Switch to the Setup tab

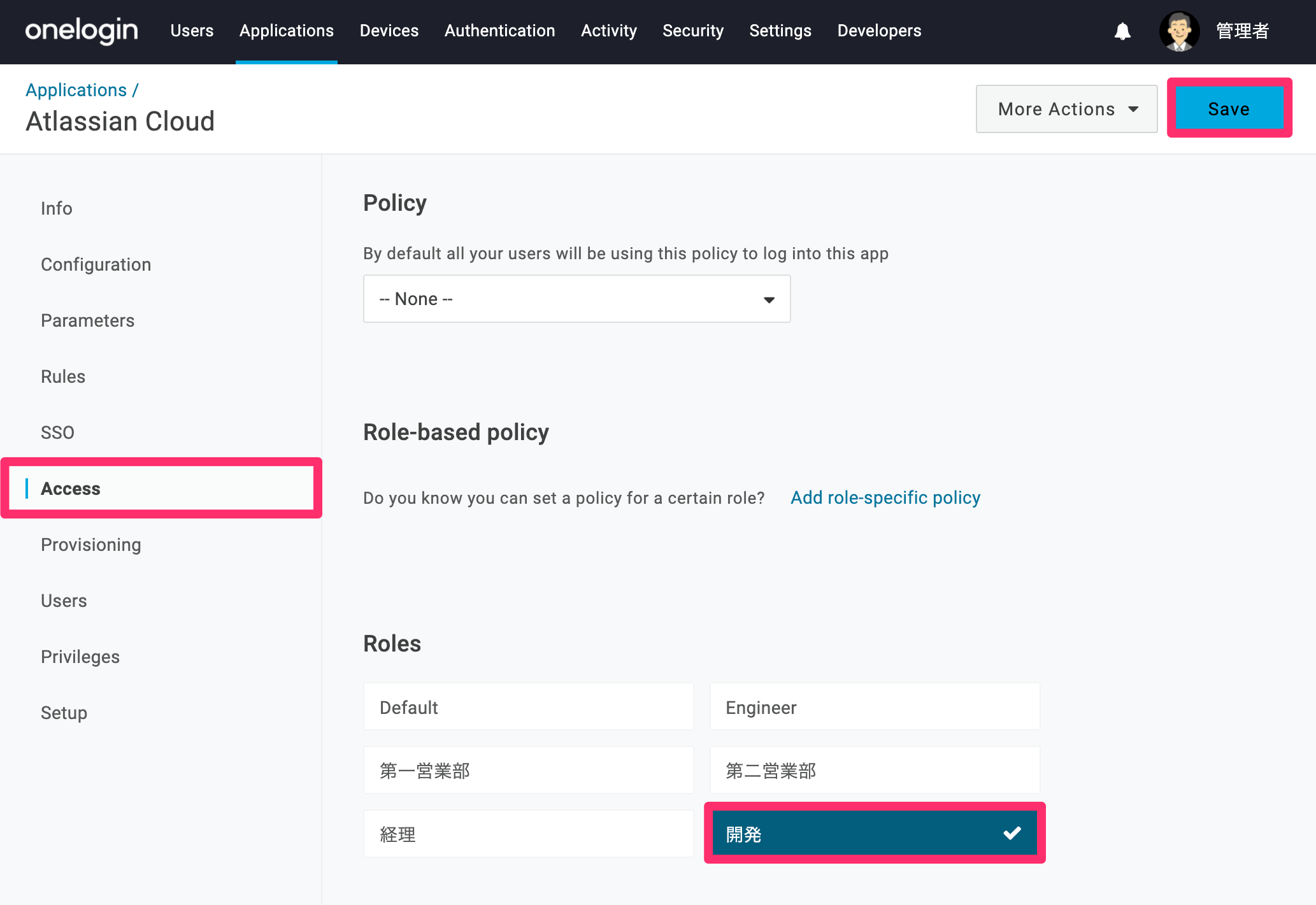[x=64, y=713]
